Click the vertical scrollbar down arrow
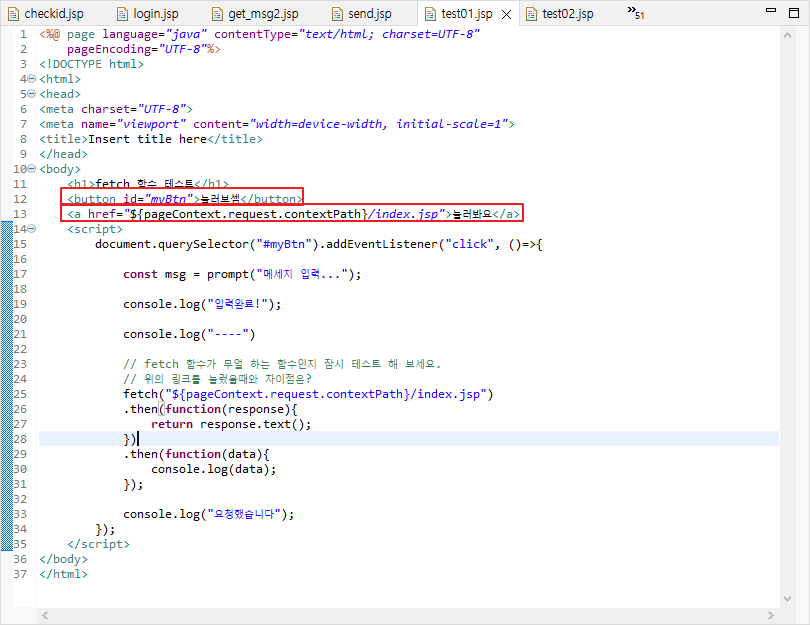 point(787,599)
